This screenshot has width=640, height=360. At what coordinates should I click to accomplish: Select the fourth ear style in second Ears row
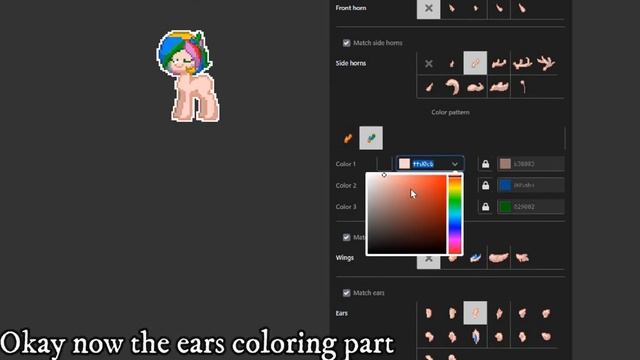499,337
